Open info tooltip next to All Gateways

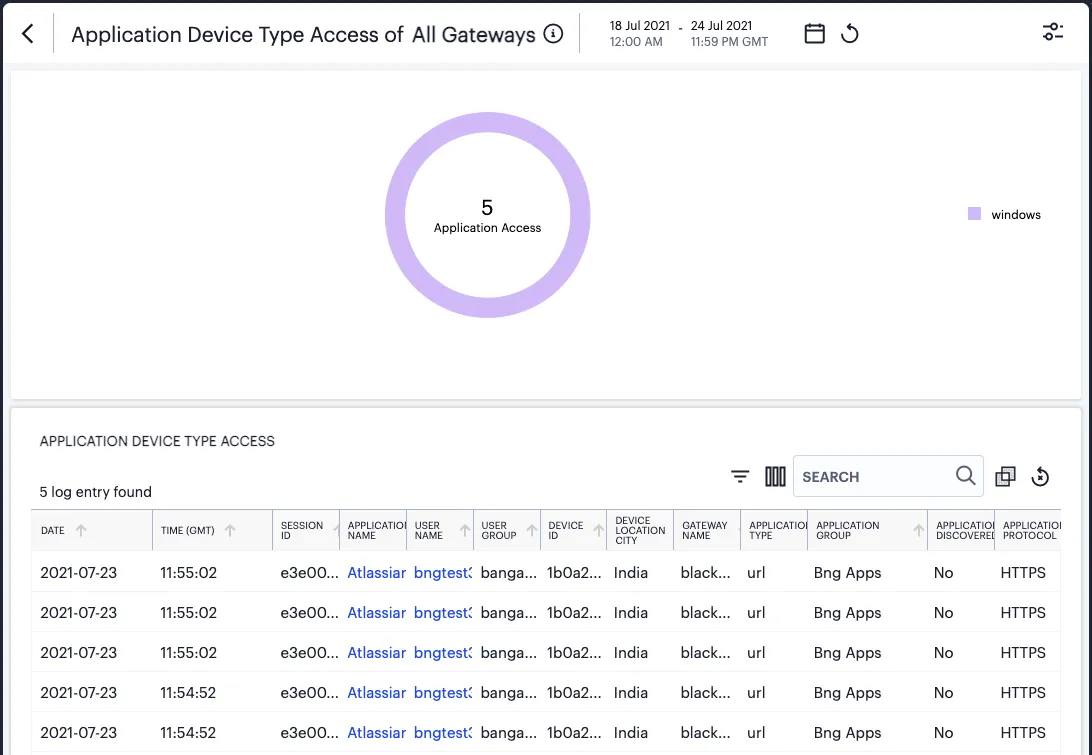tap(553, 33)
